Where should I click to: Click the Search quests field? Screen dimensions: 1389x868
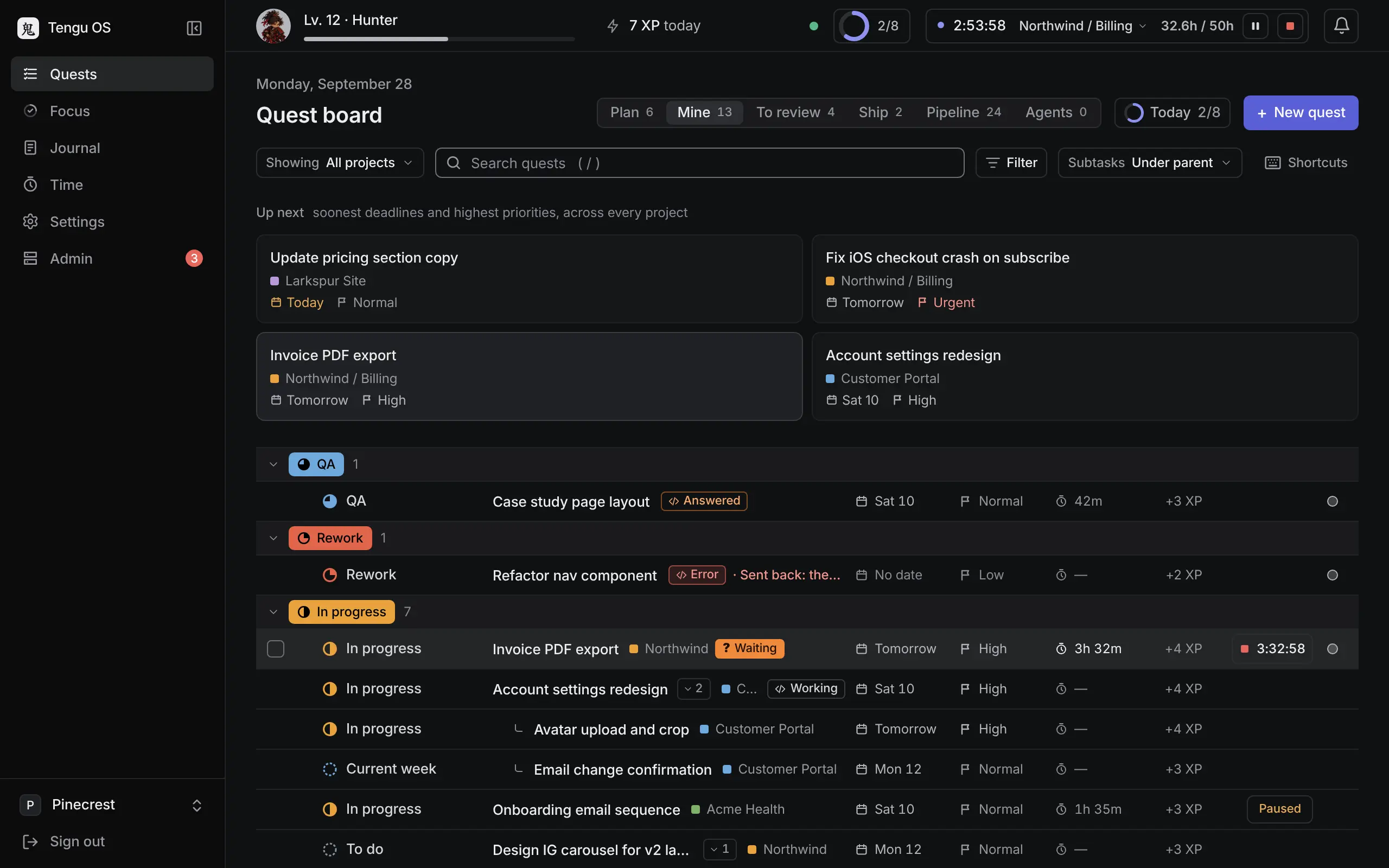[700, 163]
